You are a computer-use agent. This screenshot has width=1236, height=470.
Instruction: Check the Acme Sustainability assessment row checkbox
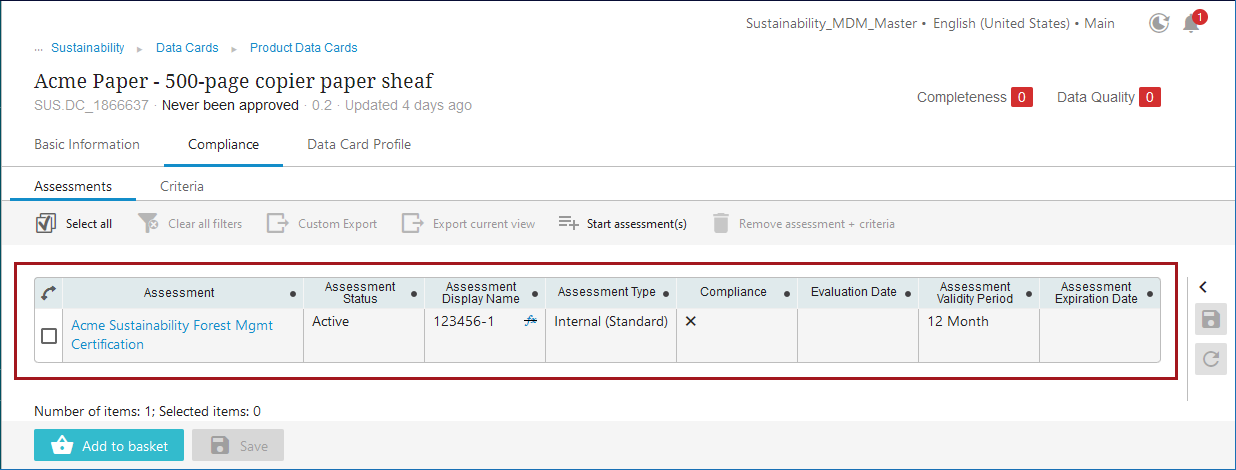tap(49, 336)
